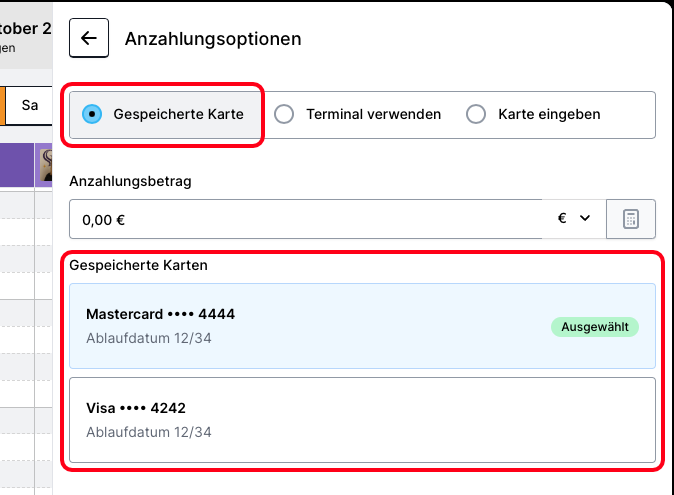Open the calculator icon beside amount
Image resolution: width=674 pixels, height=495 pixels.
coord(631,219)
